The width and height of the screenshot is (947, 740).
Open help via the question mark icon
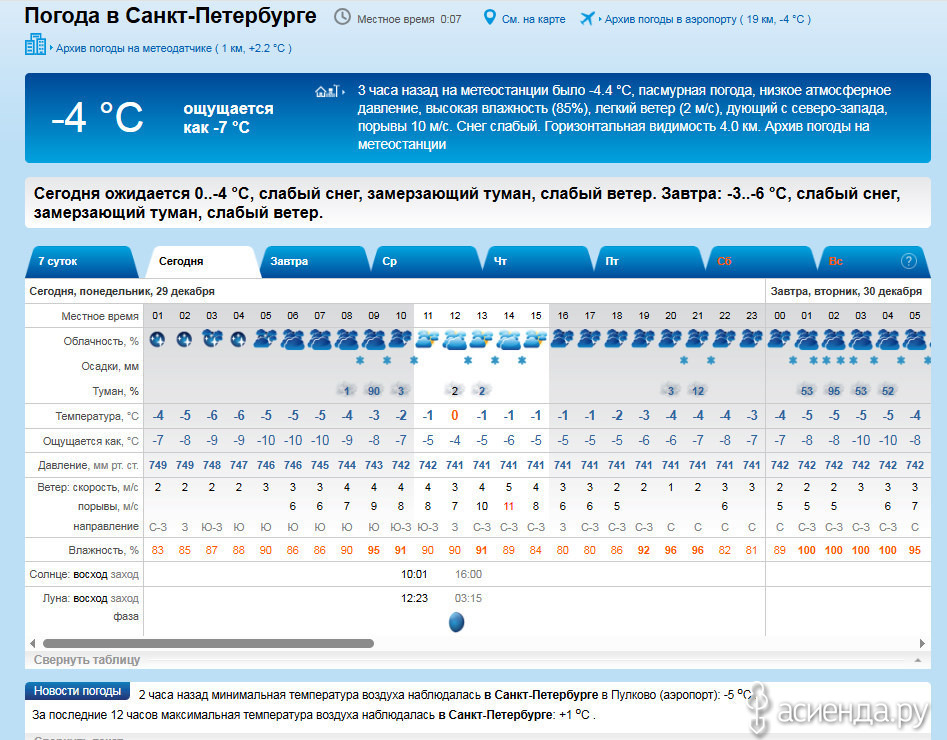908,261
